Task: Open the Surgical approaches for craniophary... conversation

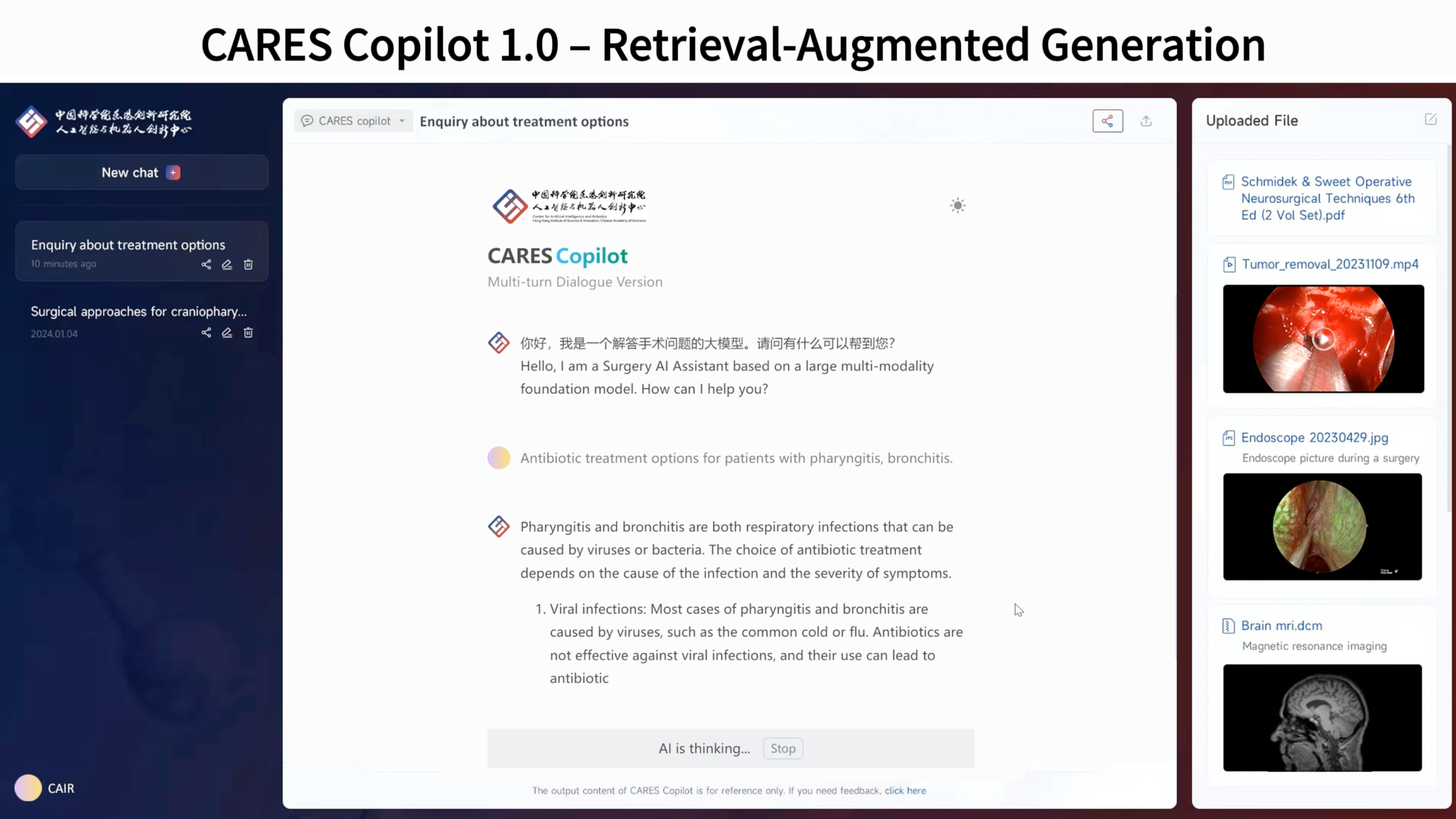Action: [x=139, y=311]
